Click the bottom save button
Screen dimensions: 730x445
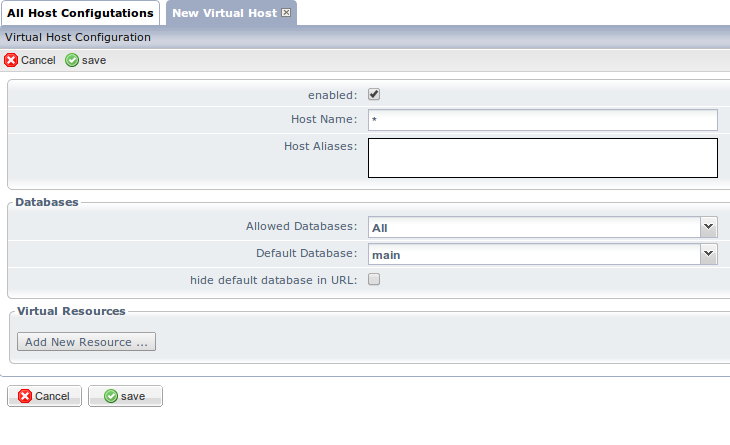[125, 396]
